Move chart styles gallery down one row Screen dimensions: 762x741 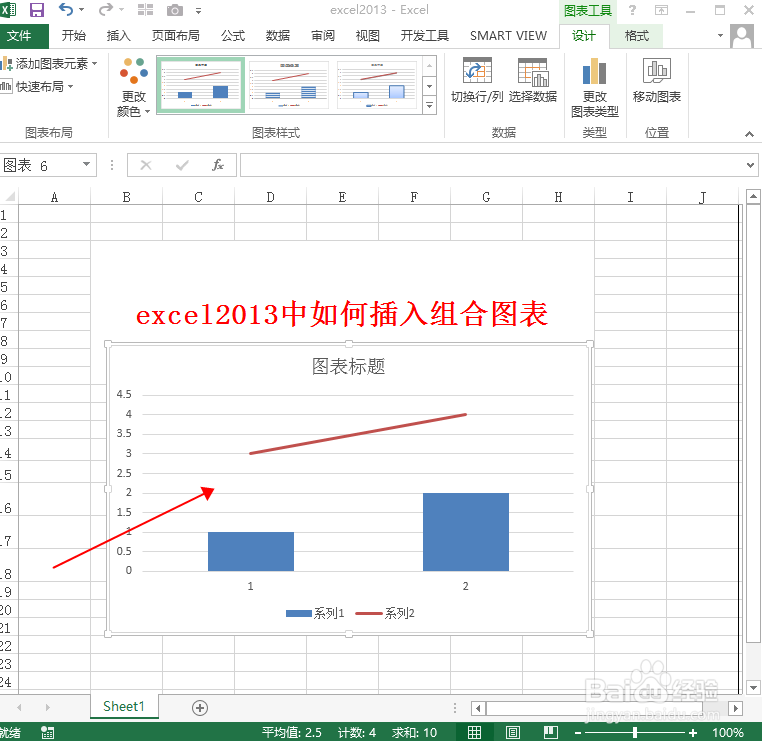(x=429, y=86)
